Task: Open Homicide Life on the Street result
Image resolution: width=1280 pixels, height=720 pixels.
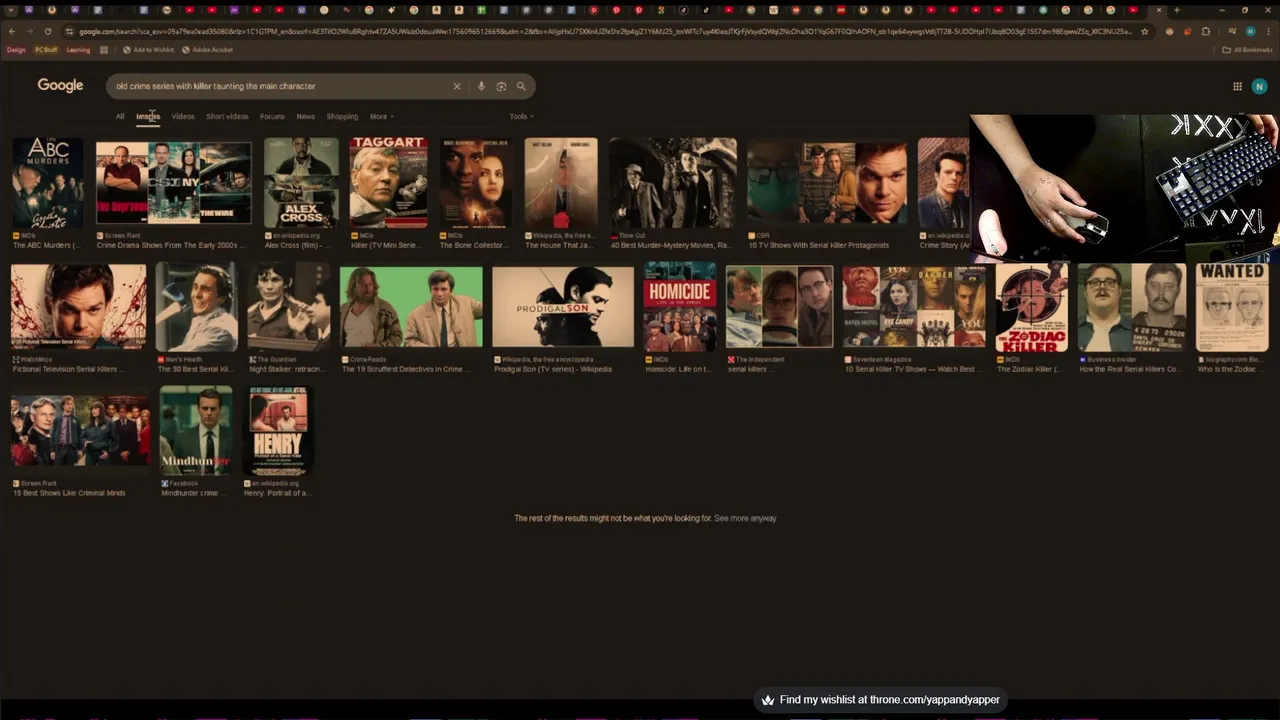Action: tap(680, 306)
